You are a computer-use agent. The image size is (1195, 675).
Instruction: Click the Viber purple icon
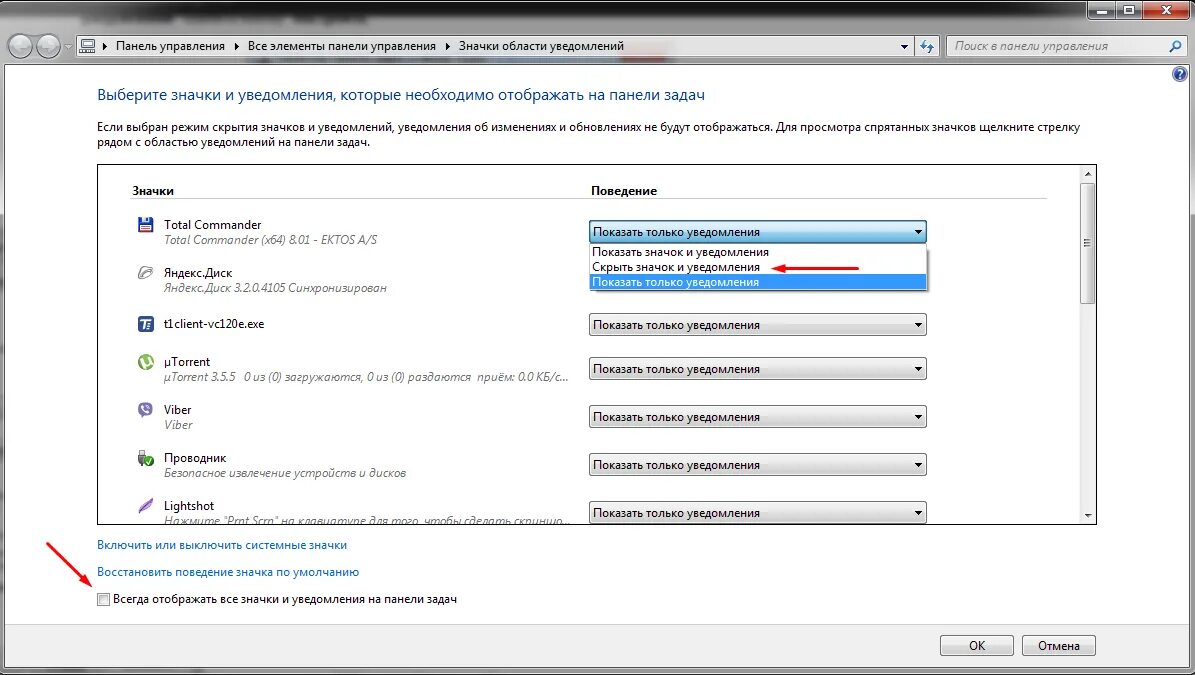click(146, 410)
